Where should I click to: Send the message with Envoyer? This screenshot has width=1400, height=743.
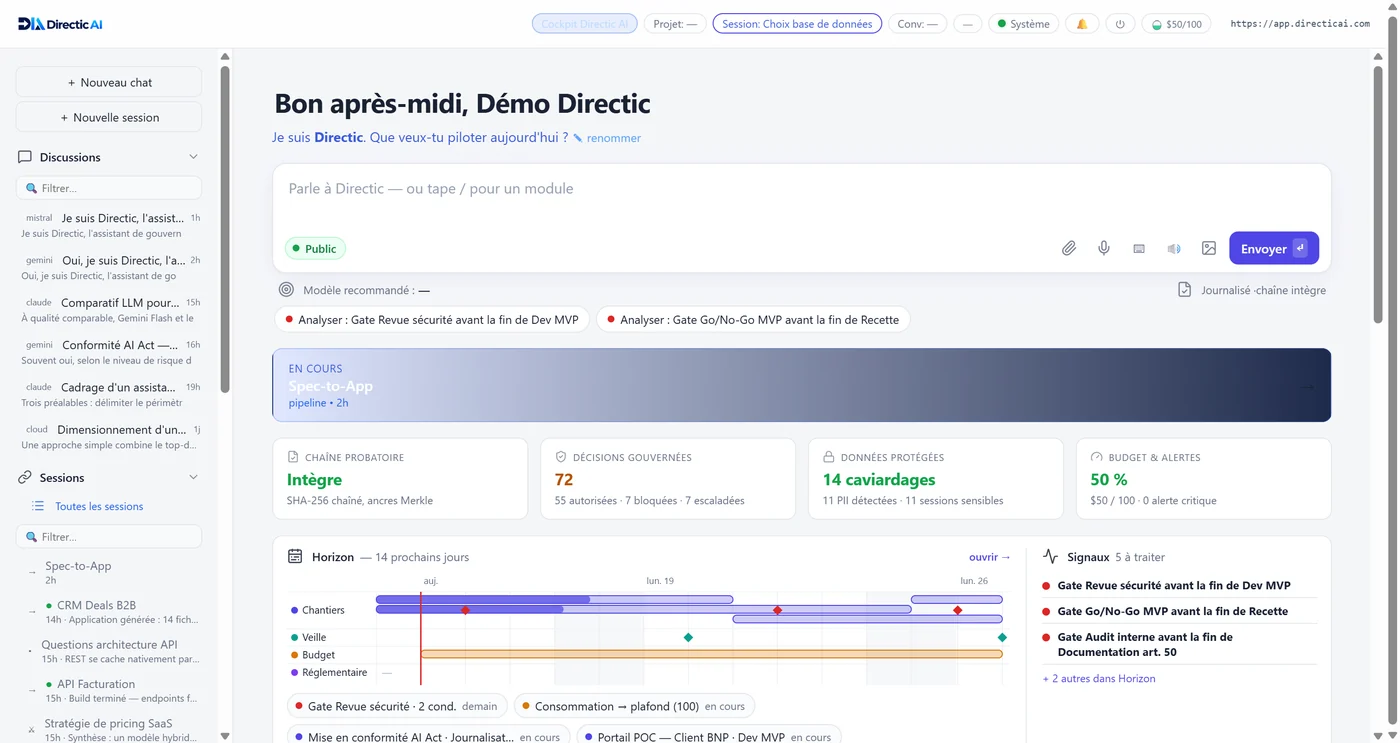[x=1274, y=248]
